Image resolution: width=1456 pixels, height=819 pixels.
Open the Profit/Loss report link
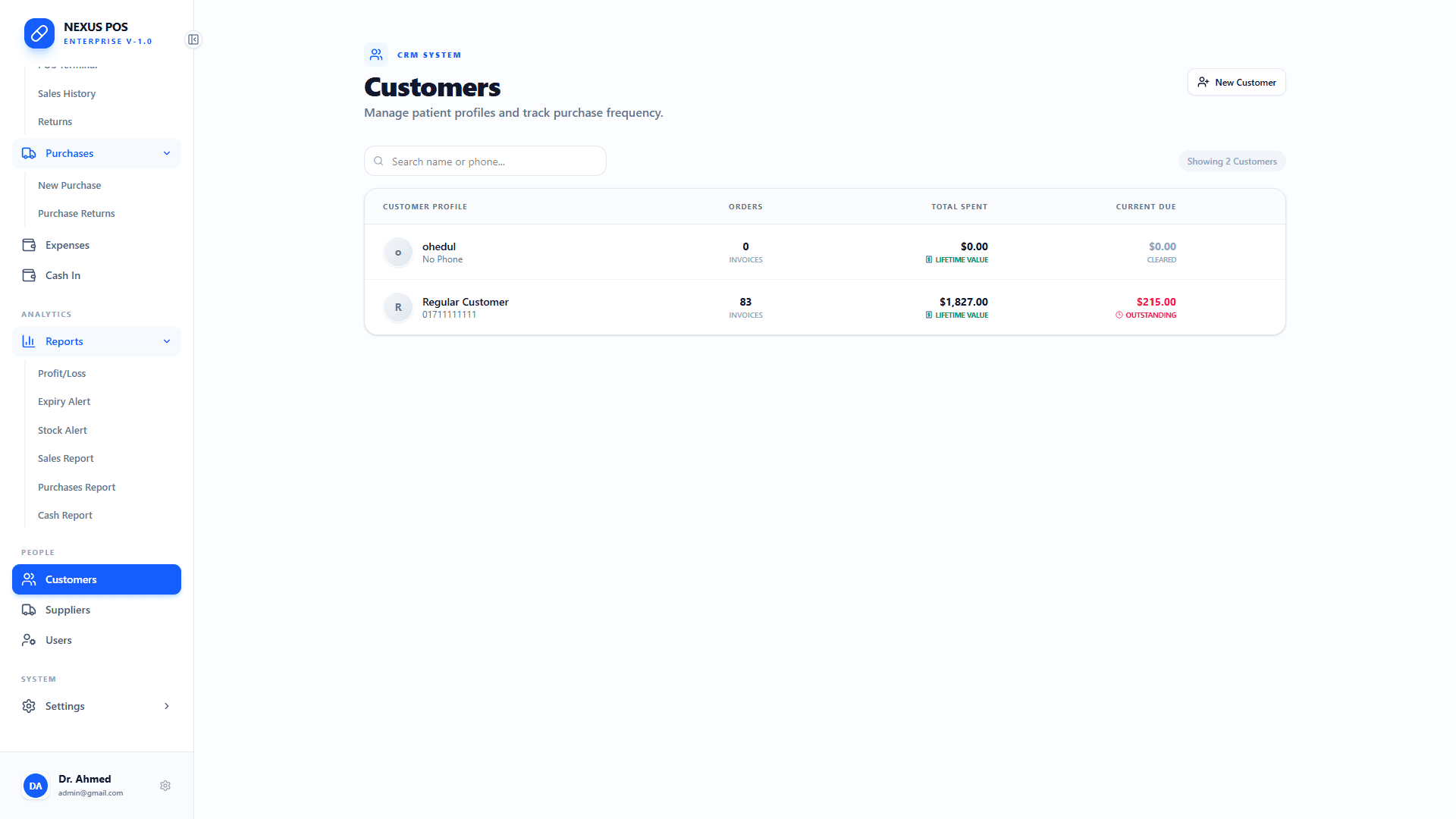tap(62, 373)
